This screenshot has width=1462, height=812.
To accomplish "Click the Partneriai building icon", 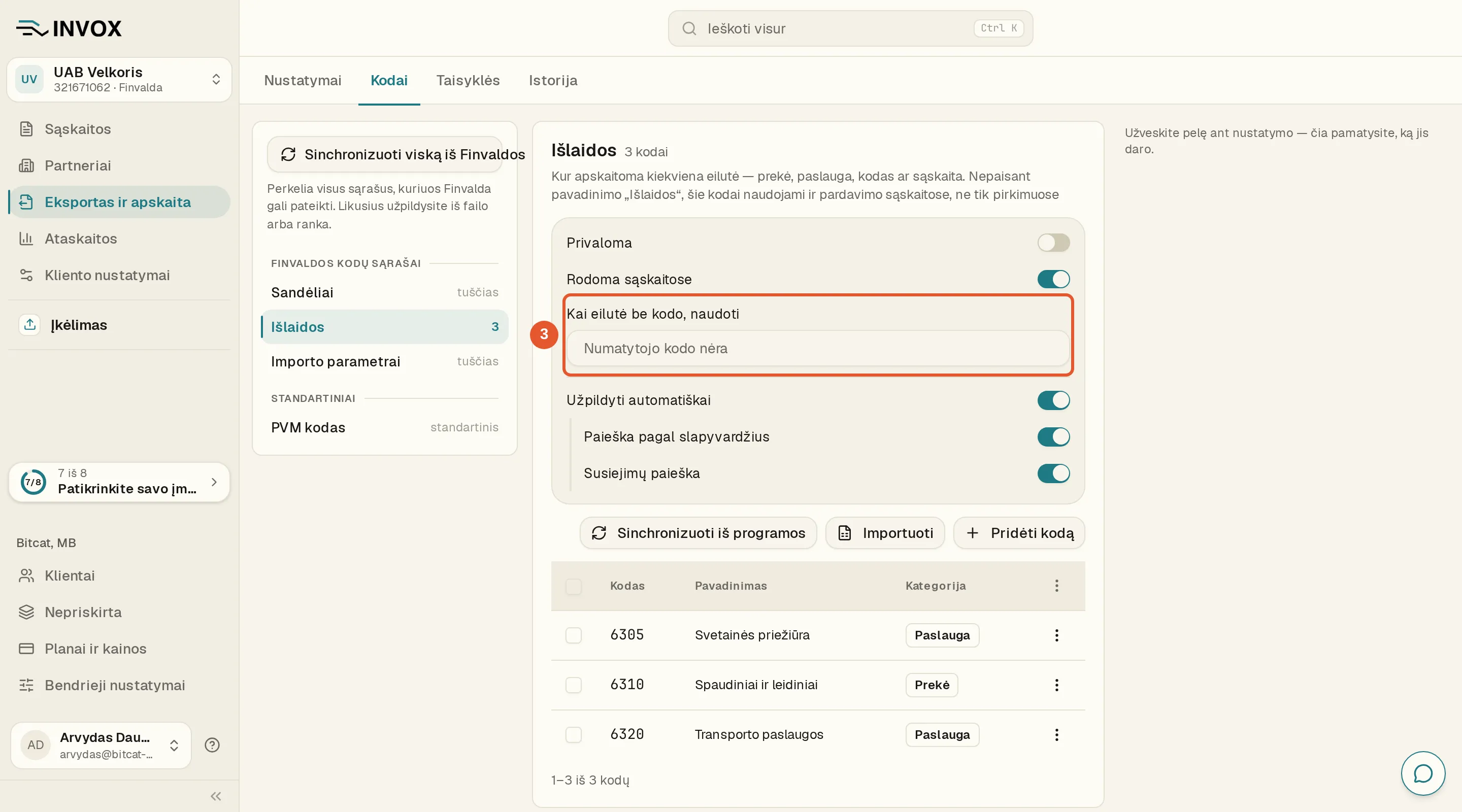I will click(x=26, y=165).
